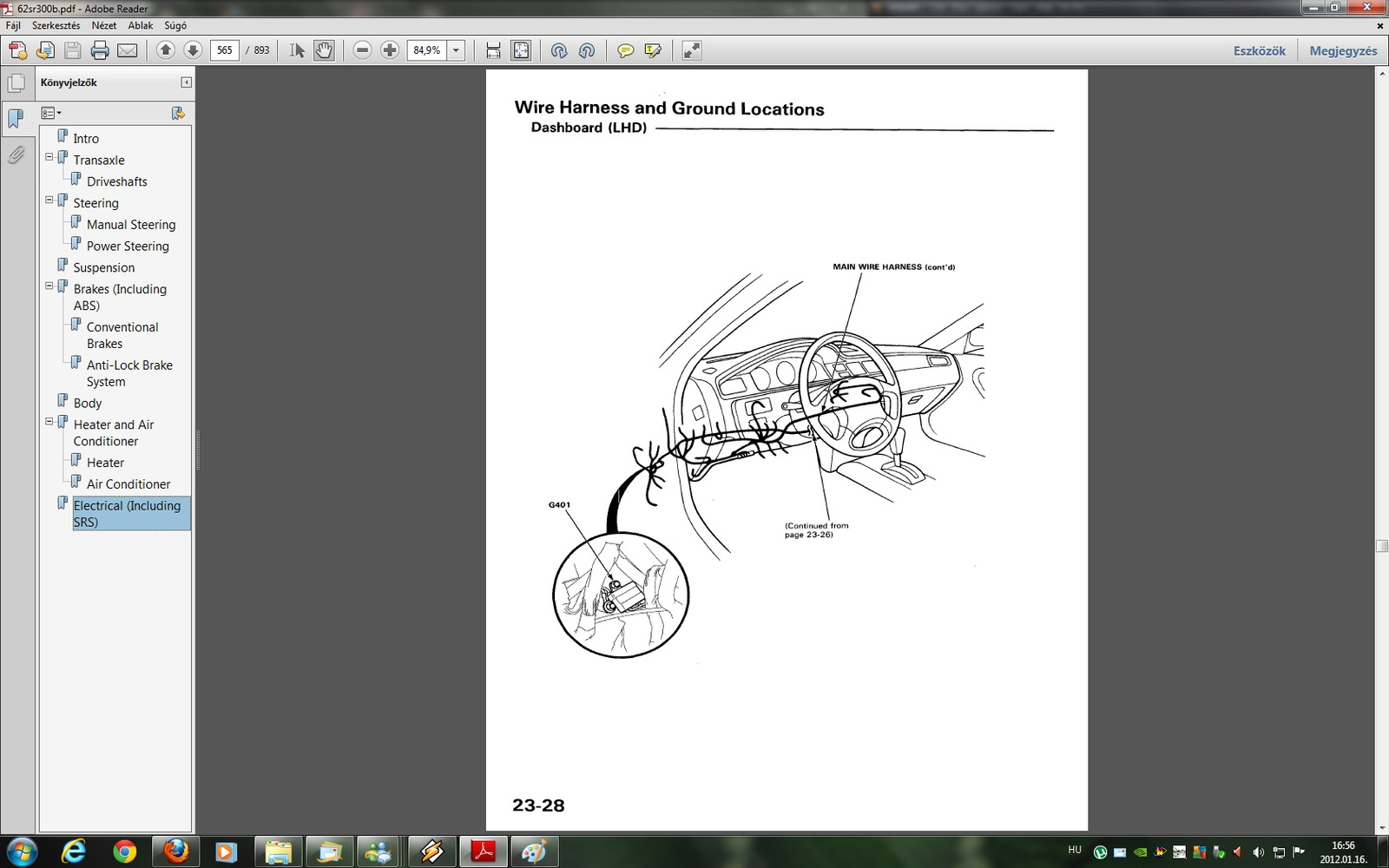Jump to the Driveshafts bookmark

click(117, 181)
